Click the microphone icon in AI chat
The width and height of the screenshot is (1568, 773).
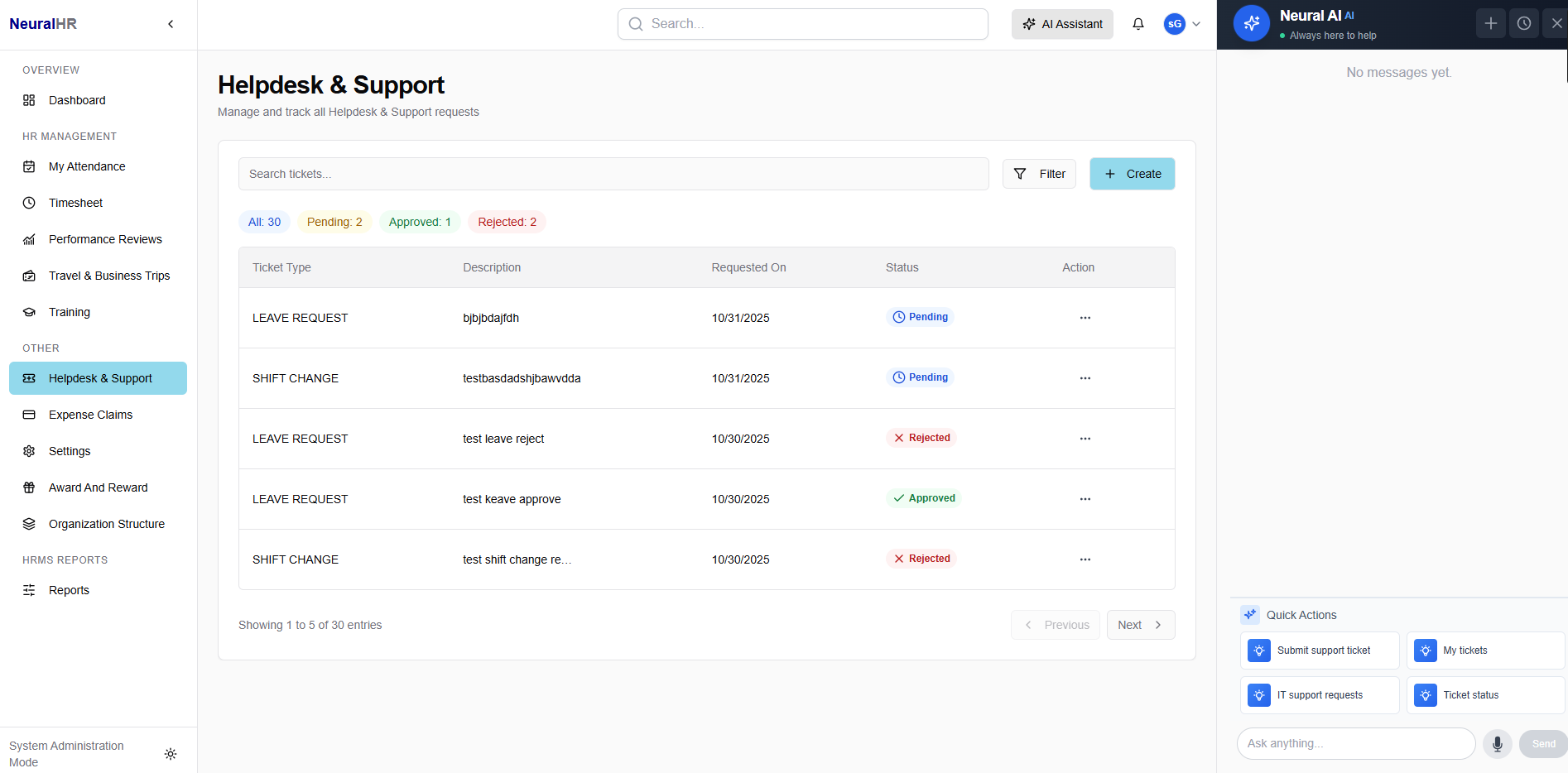click(1496, 743)
